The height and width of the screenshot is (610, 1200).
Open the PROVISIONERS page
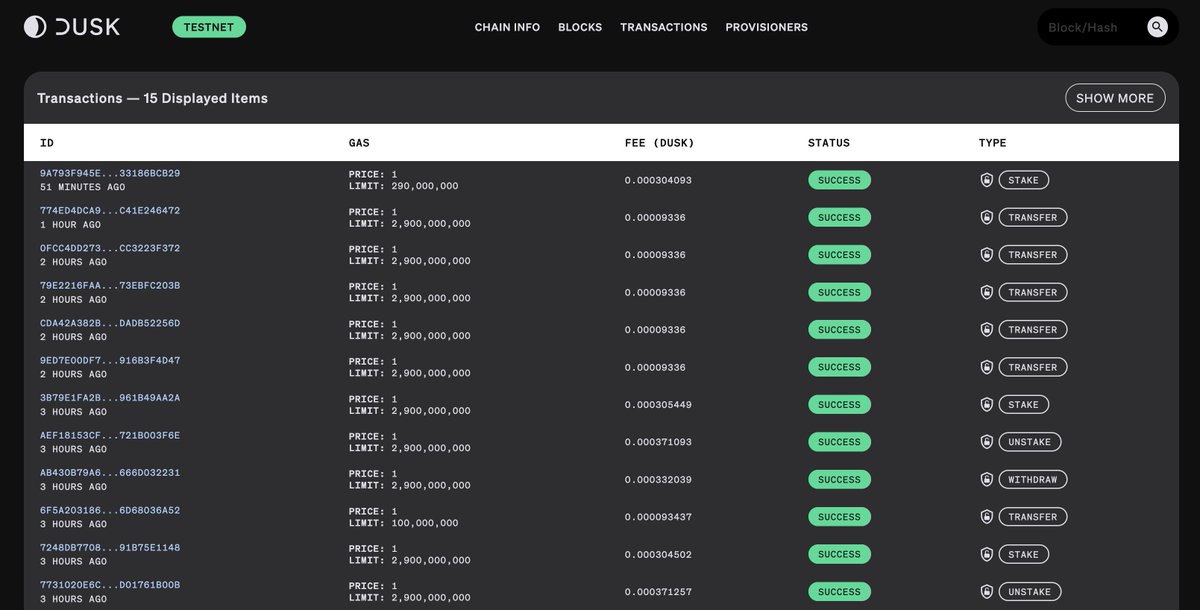tap(766, 27)
